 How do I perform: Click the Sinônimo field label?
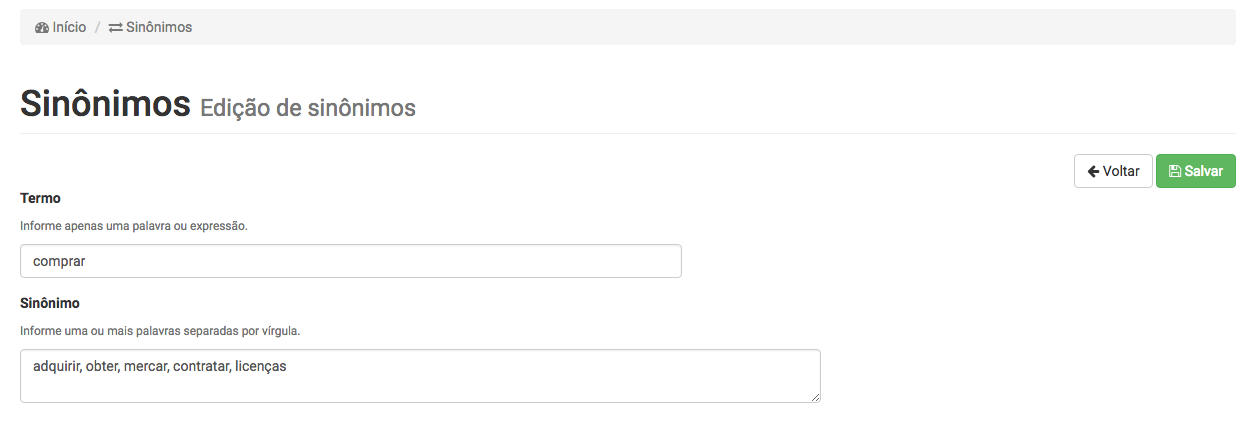(50, 303)
